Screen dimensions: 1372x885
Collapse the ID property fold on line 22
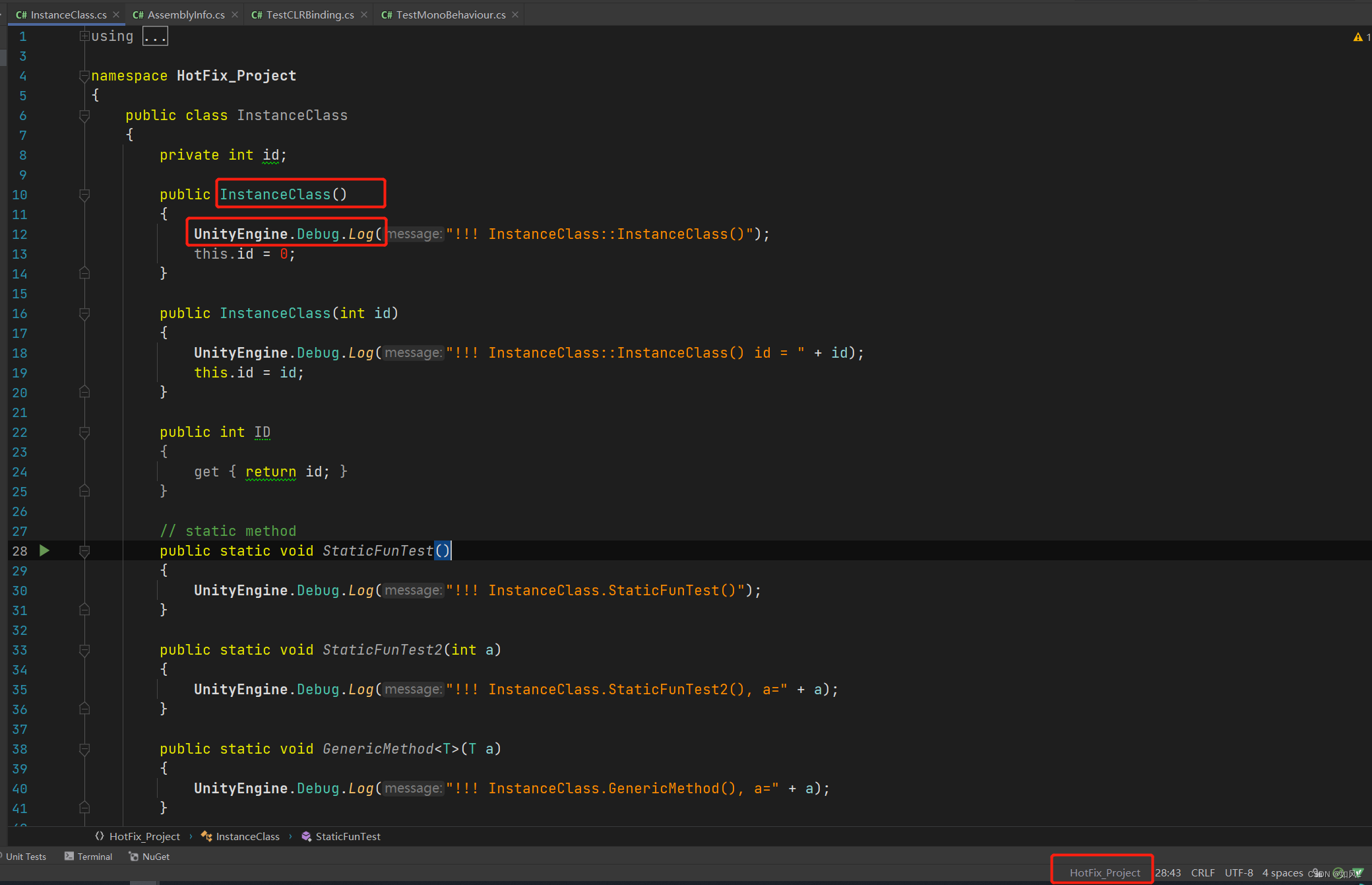(84, 432)
